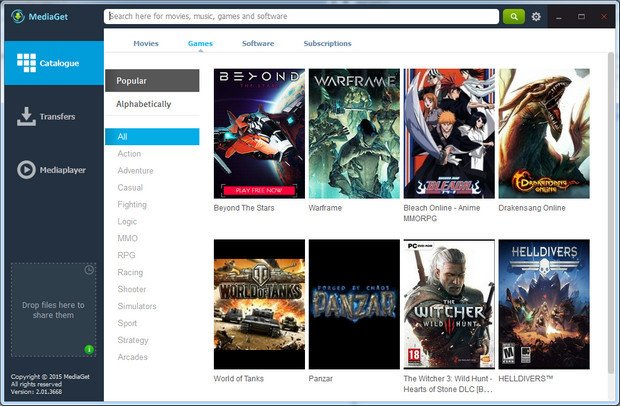Screen dimensions: 620x406
Task: Click 'Bleach Online - Anime MMORPG' title
Action: (442, 213)
